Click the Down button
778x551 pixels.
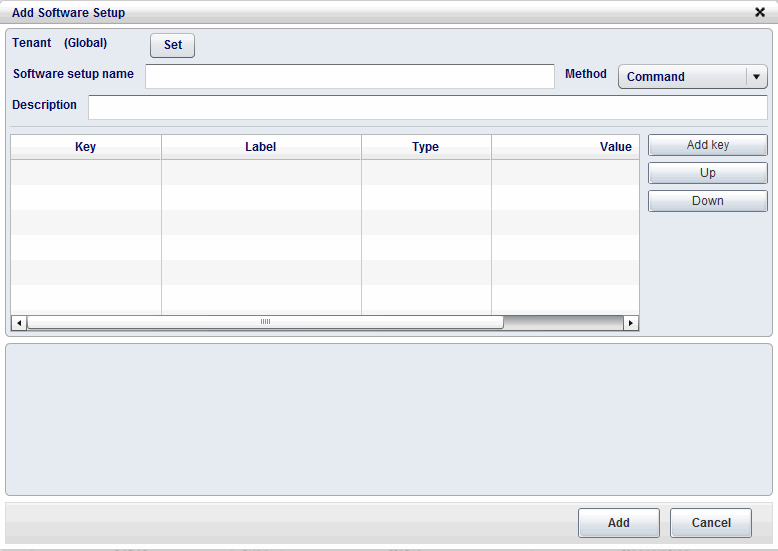708,201
